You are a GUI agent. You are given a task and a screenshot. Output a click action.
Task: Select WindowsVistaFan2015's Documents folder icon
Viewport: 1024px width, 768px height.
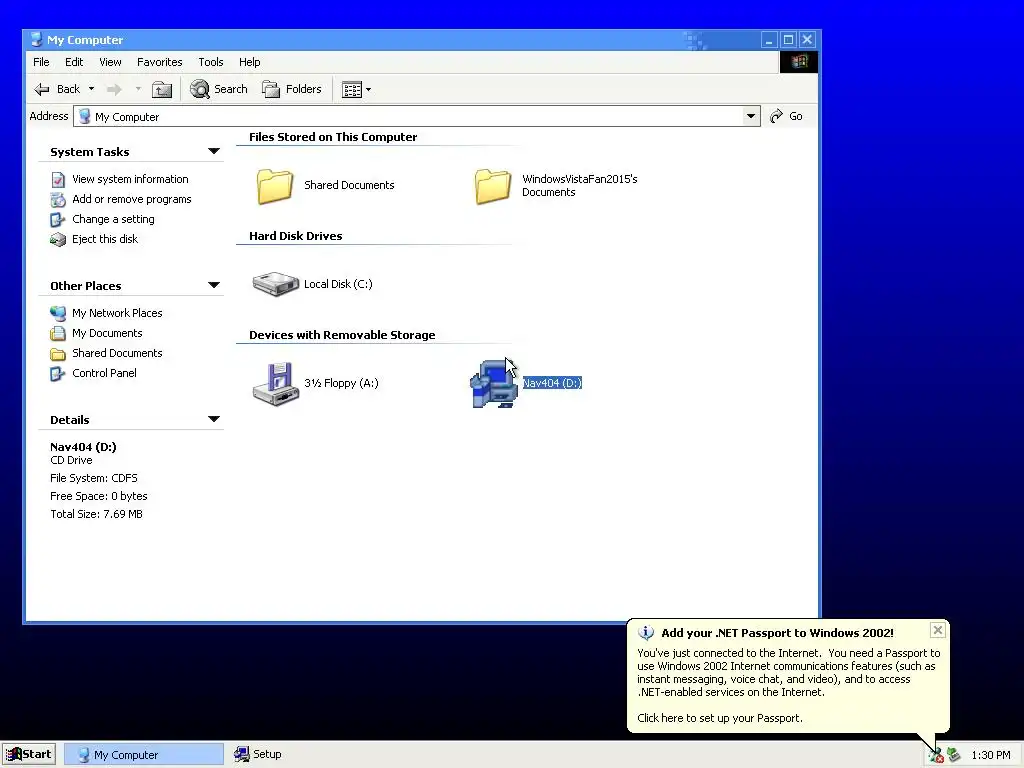493,186
